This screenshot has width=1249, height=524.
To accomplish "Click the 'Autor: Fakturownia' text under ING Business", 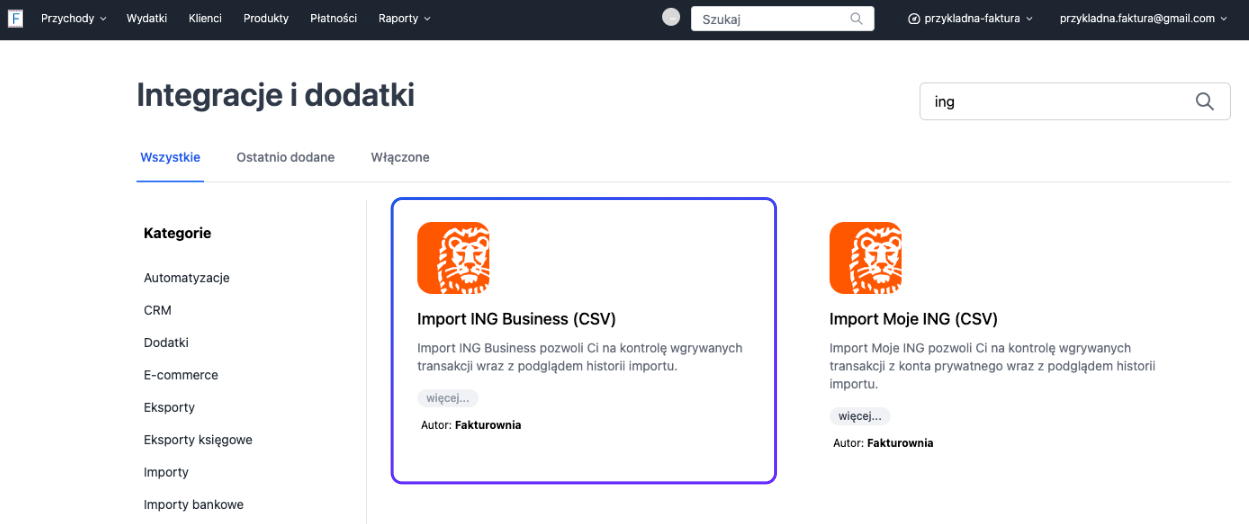I will (471, 425).
